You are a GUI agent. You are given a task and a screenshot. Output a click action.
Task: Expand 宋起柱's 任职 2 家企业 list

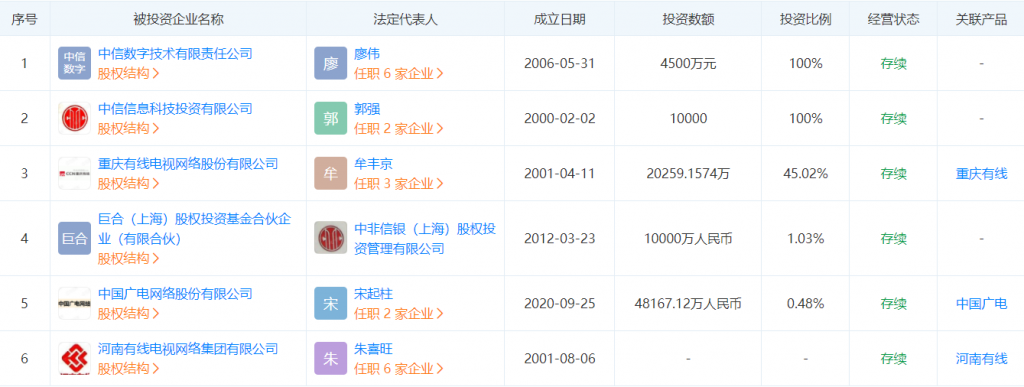[399, 313]
